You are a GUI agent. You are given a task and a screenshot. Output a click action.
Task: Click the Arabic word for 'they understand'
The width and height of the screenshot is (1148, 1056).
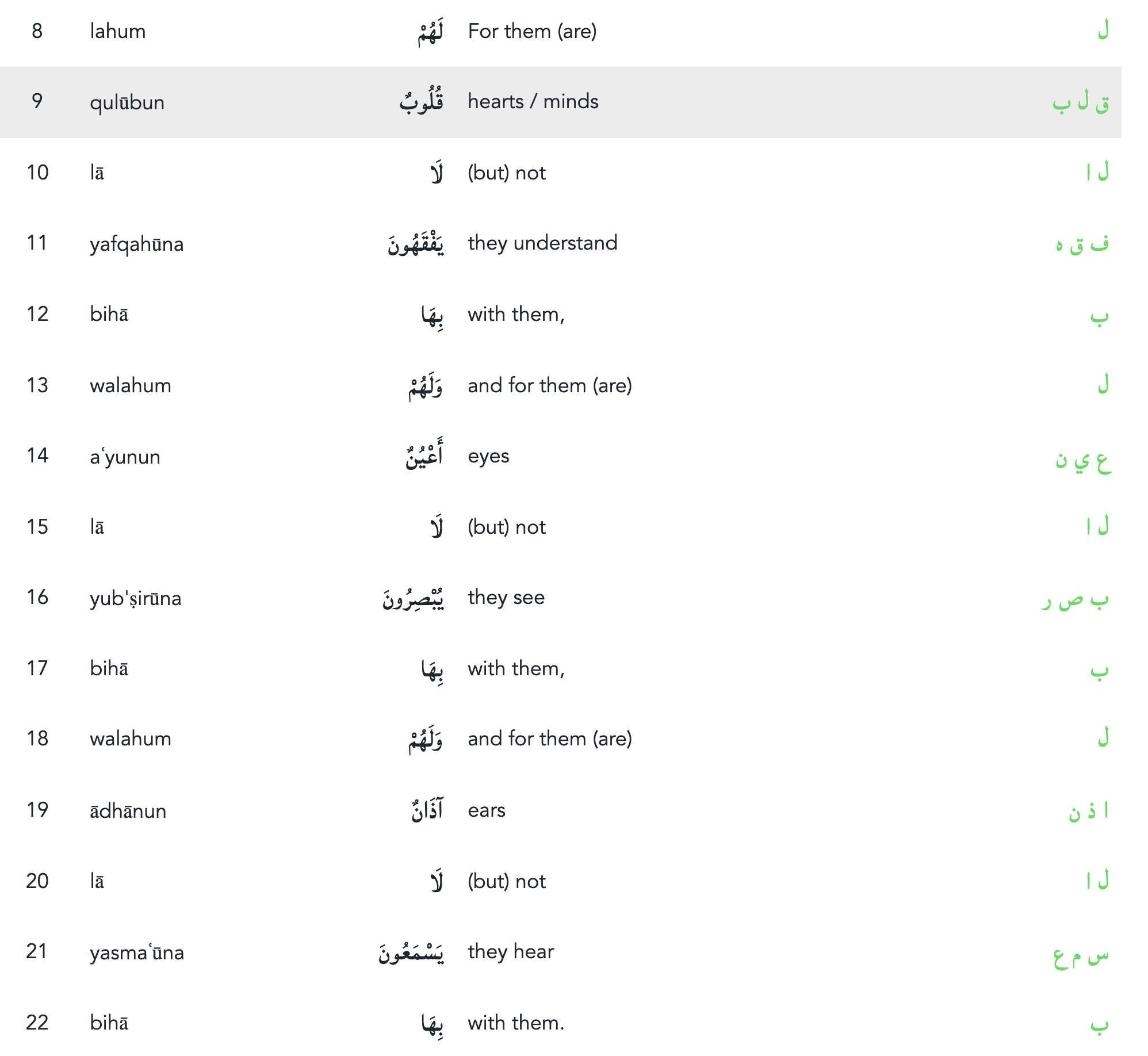tap(416, 244)
